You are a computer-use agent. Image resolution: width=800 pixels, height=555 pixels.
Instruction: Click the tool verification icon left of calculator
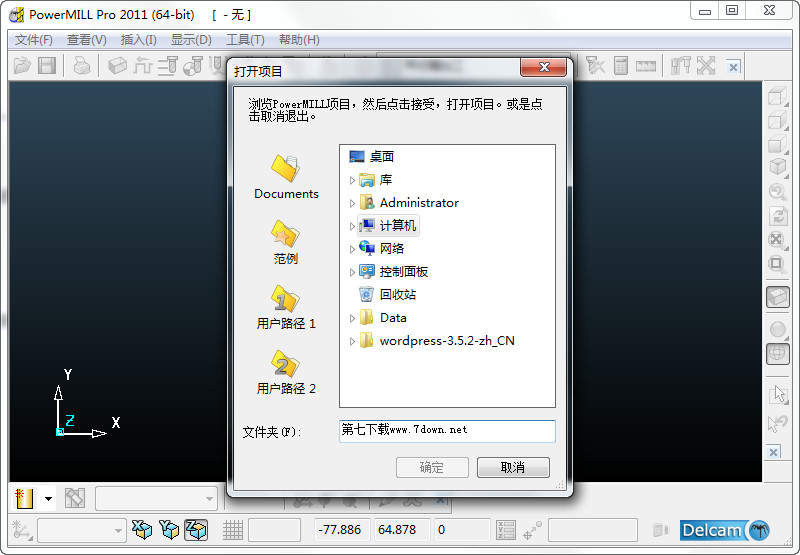tap(595, 66)
